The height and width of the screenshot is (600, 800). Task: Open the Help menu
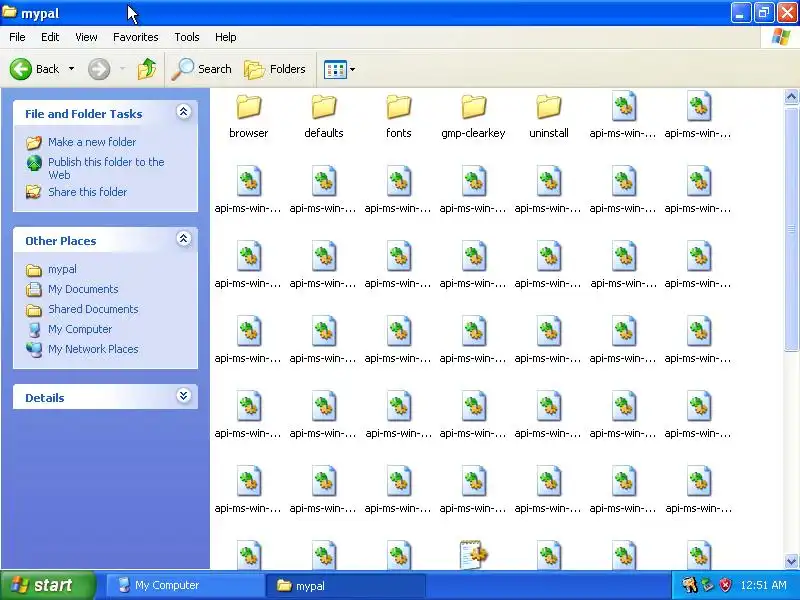tap(226, 37)
